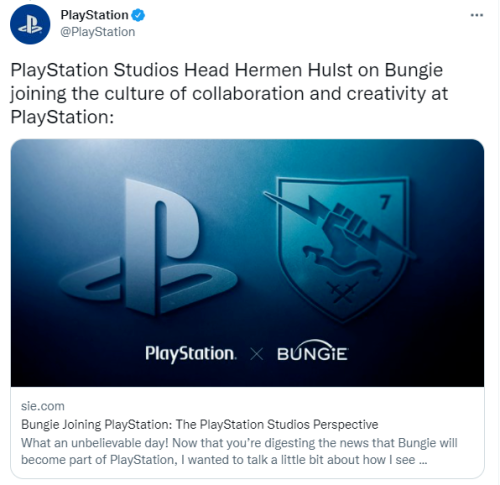Click the PlayStation wordmark in image

coord(191,354)
